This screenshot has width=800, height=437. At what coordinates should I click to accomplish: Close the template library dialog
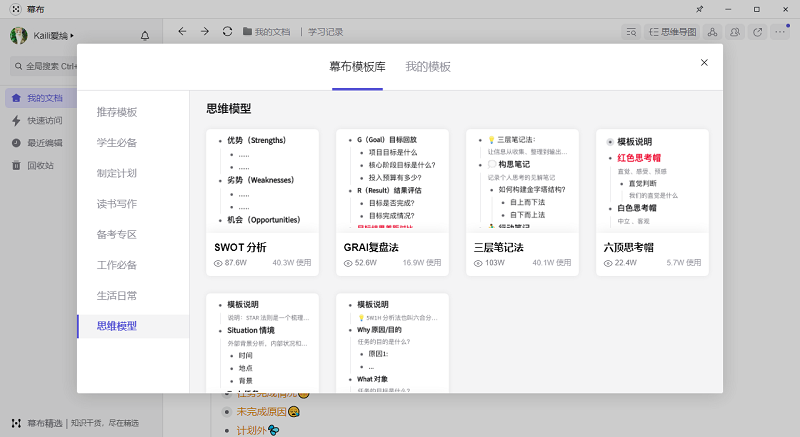click(x=704, y=62)
